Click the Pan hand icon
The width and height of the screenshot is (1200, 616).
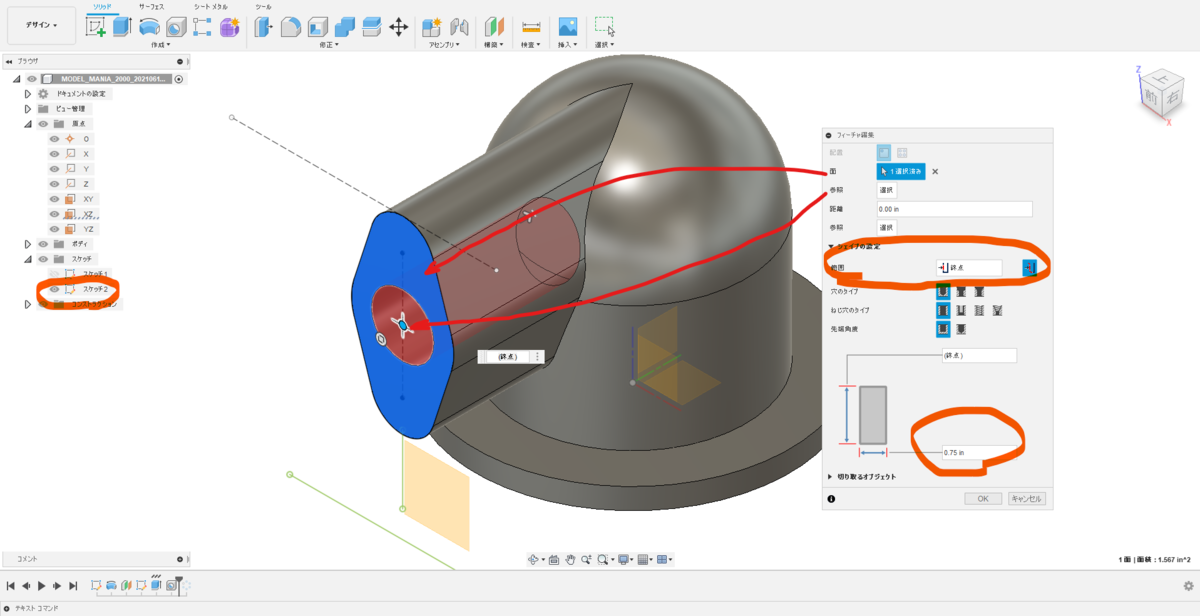tap(570, 559)
